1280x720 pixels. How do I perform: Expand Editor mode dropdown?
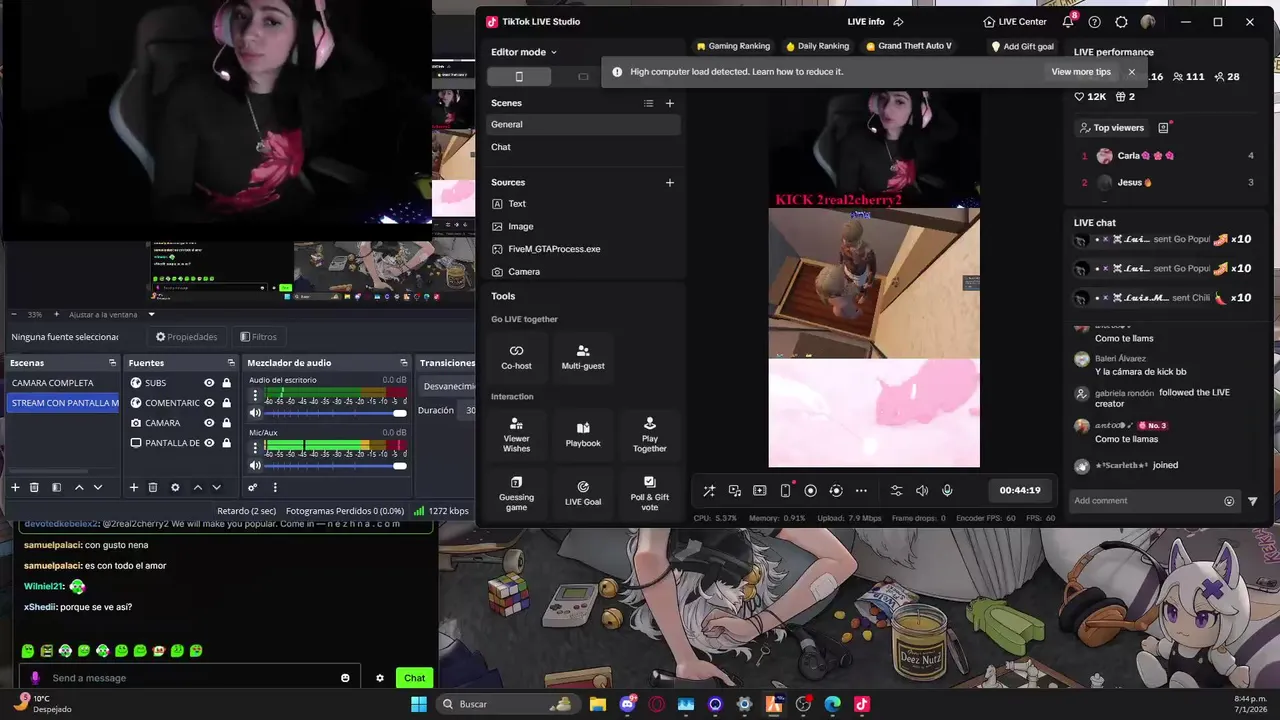point(524,52)
